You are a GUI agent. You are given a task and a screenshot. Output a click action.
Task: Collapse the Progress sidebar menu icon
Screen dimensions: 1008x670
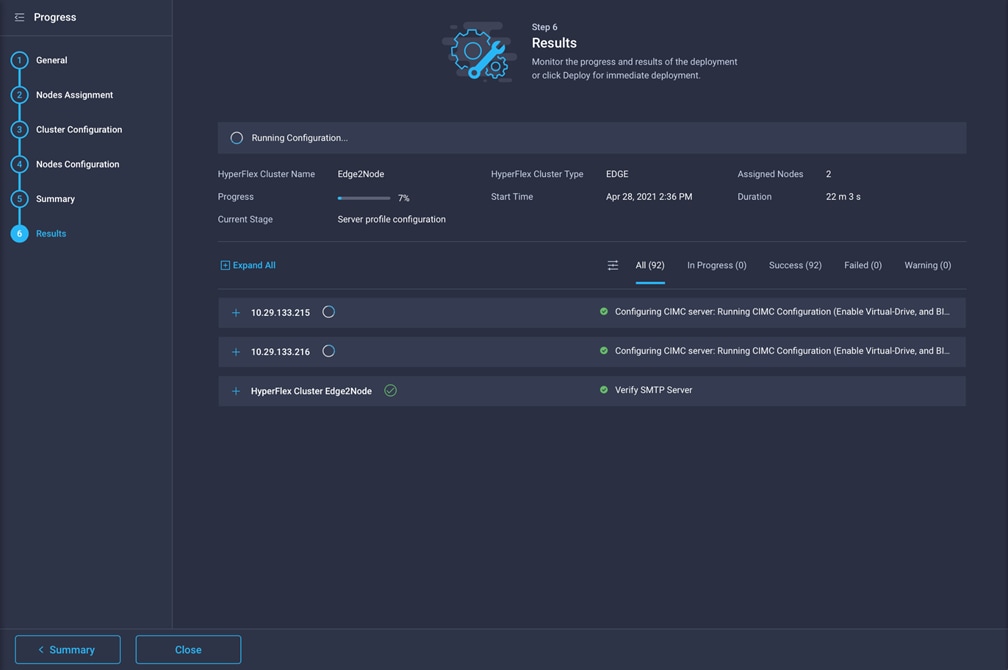pos(19,17)
